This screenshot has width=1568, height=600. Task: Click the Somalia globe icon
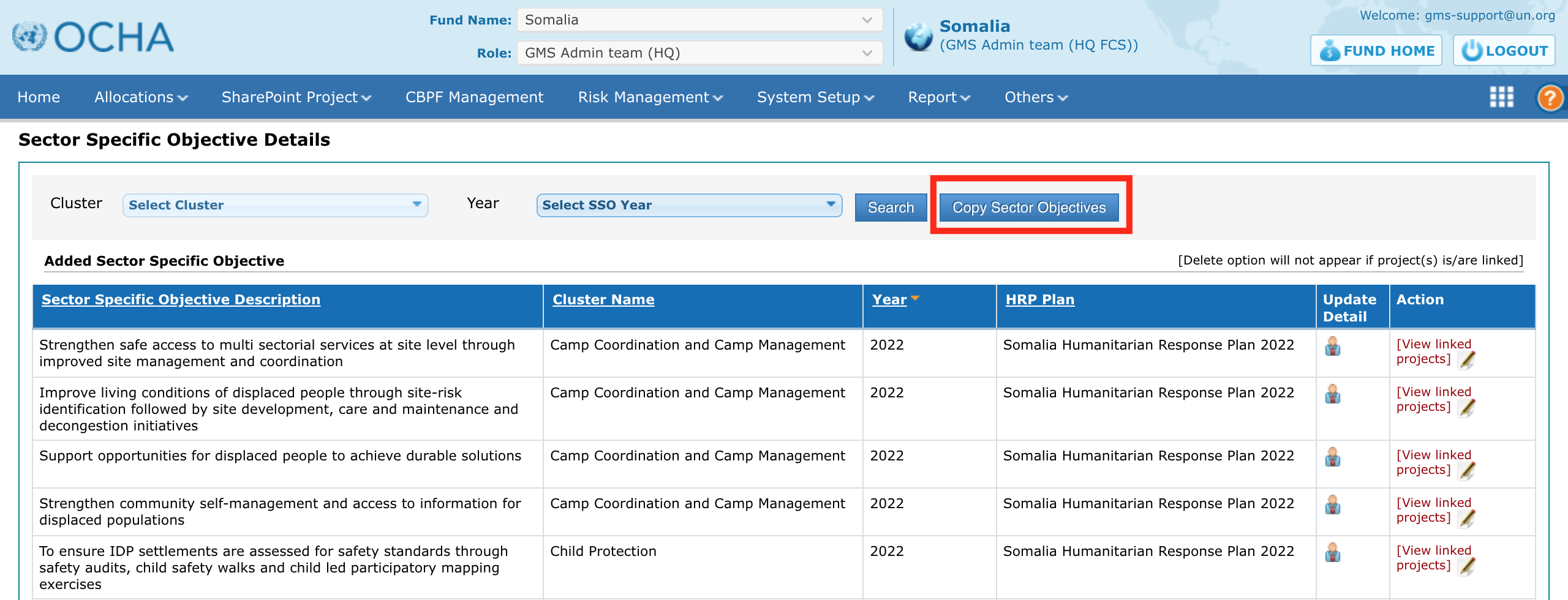click(x=918, y=37)
